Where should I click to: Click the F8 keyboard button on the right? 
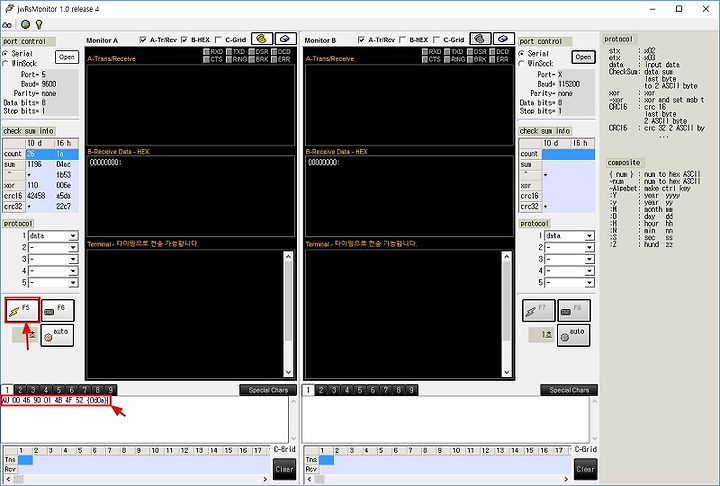pos(574,311)
